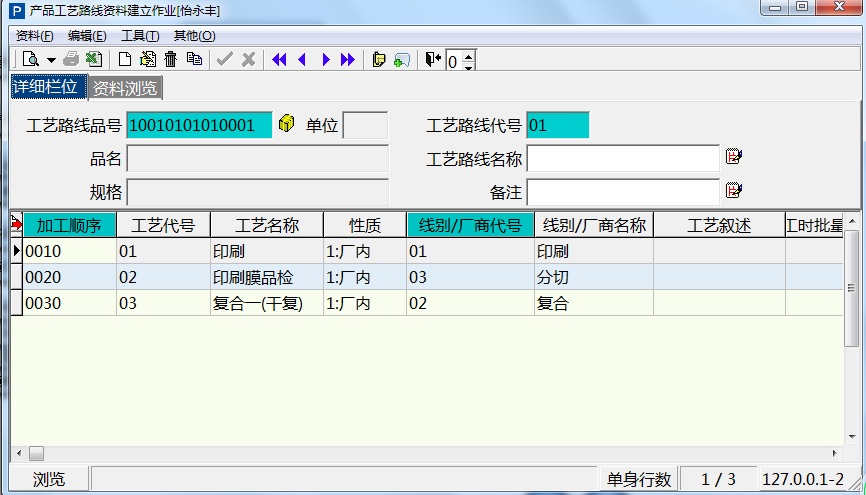This screenshot has width=866, height=495.
Task: Click the 工艺叙述 column header
Action: pos(720,225)
